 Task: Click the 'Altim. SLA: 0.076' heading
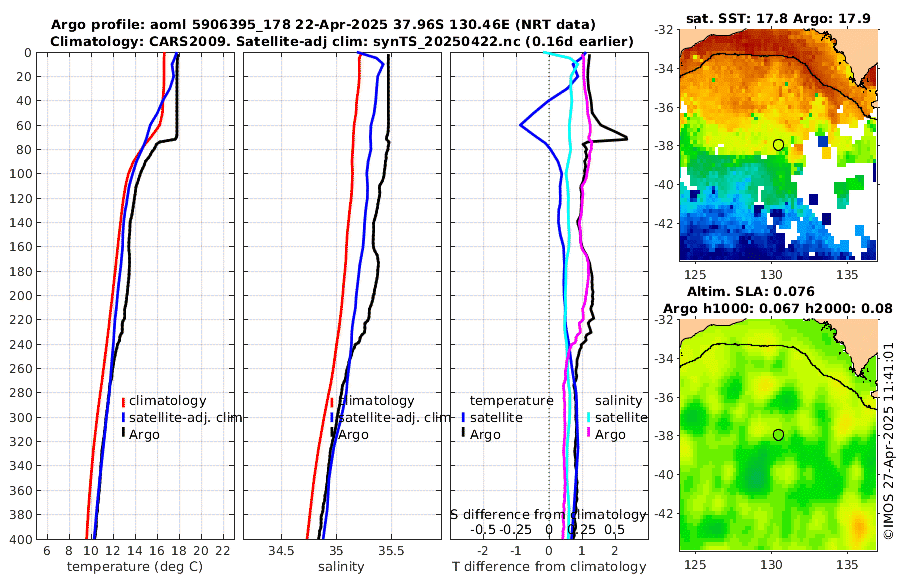(x=751, y=292)
